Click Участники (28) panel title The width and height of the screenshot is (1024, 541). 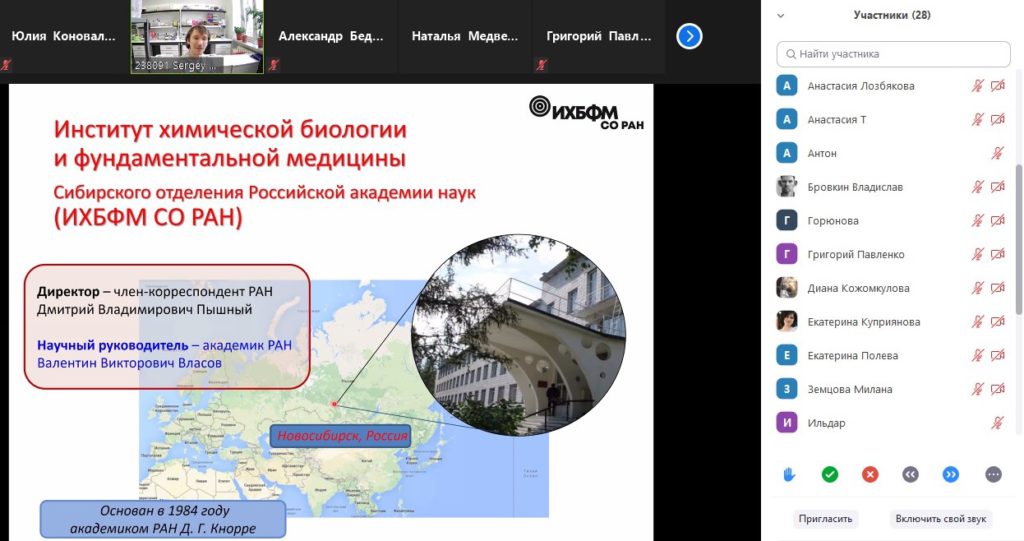892,15
